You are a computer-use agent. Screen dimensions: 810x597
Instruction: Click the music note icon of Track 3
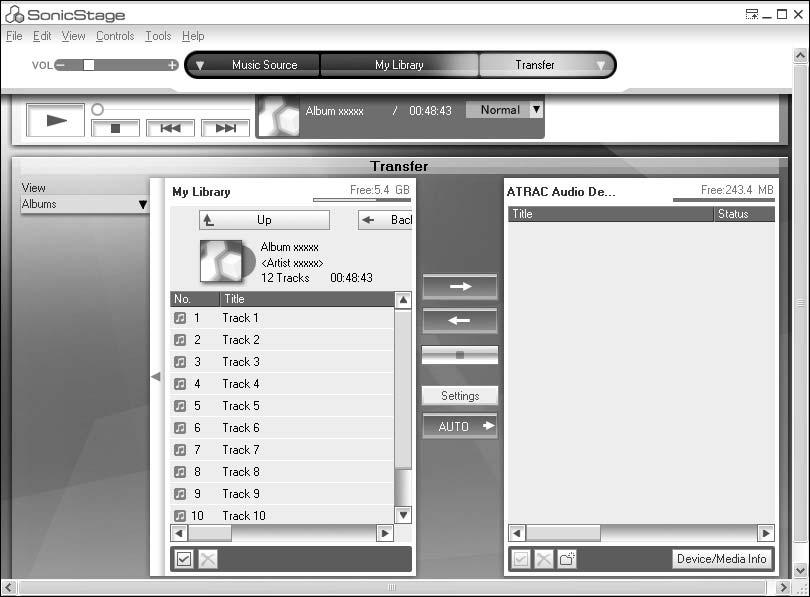180,362
